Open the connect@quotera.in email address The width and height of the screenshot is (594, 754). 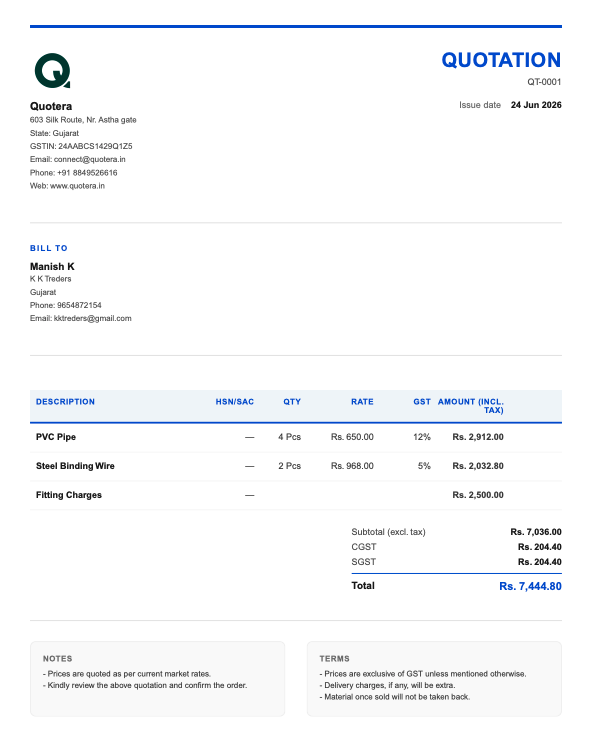click(x=89, y=159)
